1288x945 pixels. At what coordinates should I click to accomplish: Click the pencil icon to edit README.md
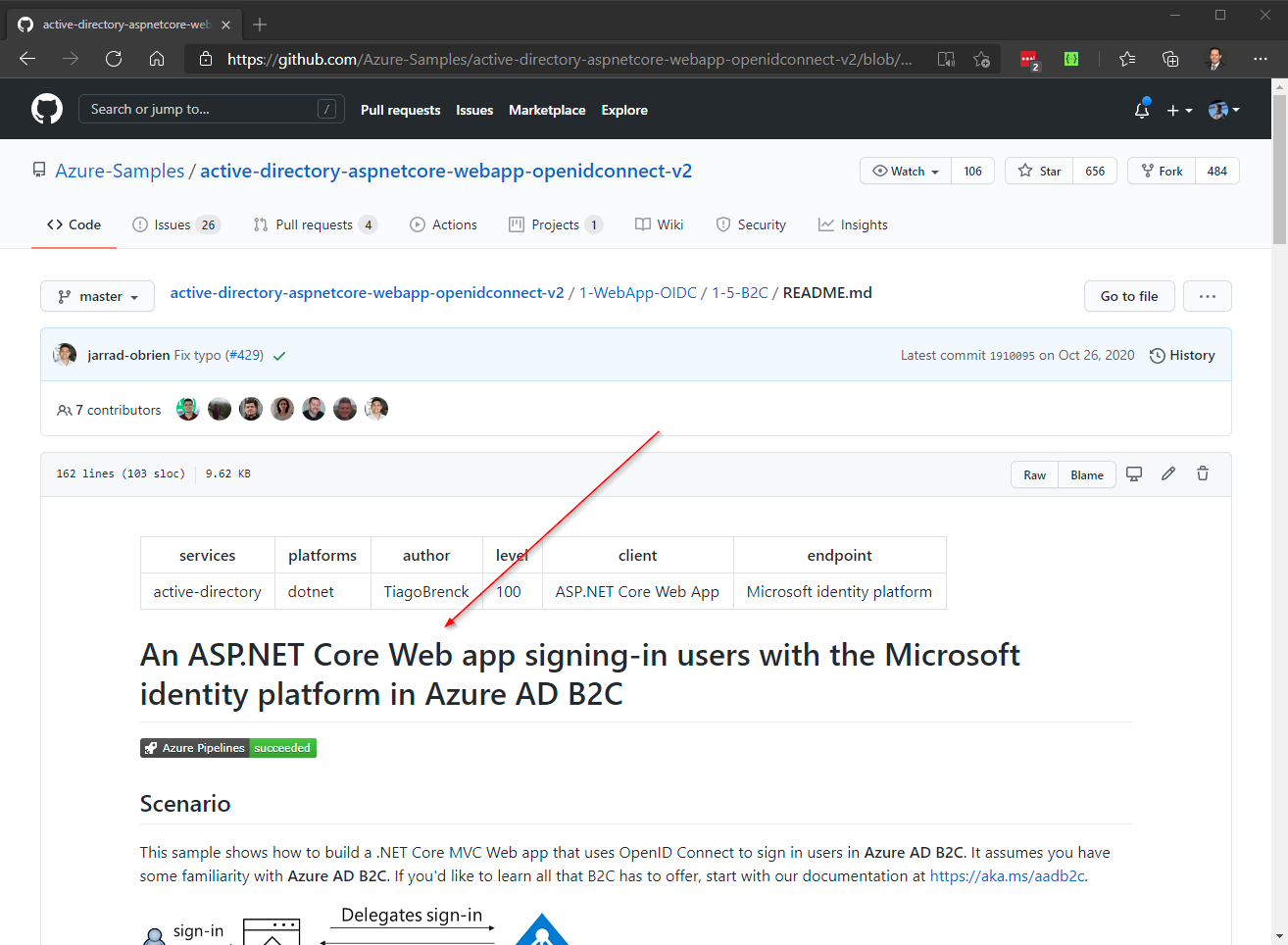click(x=1167, y=473)
